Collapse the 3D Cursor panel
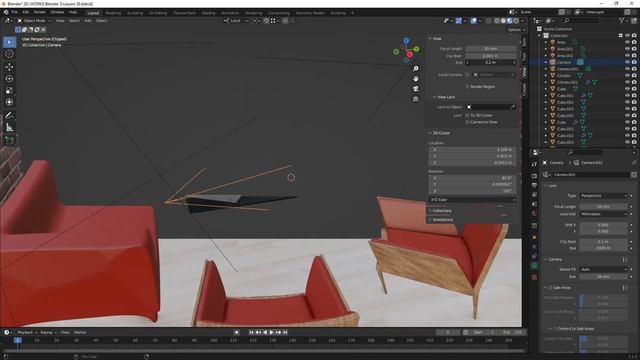The width and height of the screenshot is (640, 360). pyautogui.click(x=430, y=133)
